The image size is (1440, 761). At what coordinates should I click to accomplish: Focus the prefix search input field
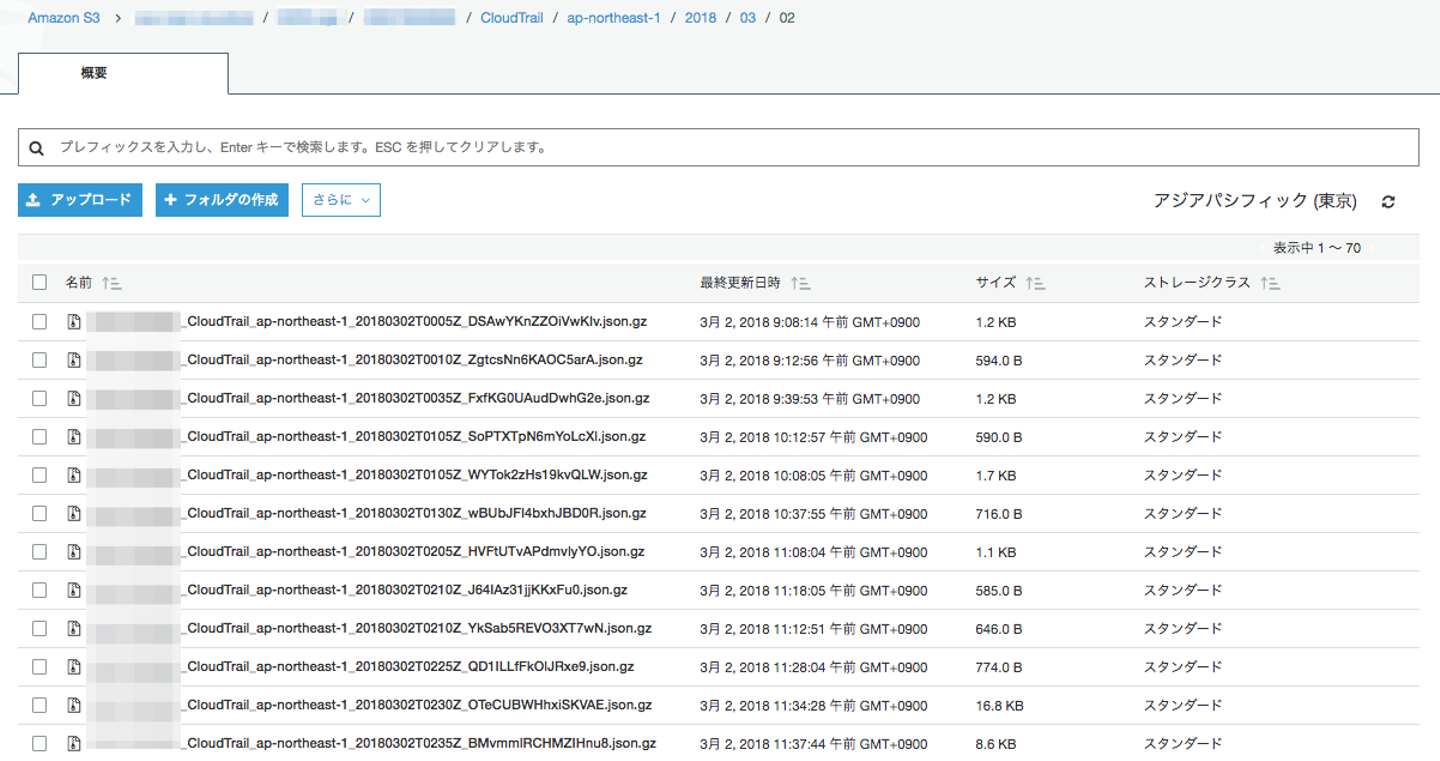tap(730, 147)
